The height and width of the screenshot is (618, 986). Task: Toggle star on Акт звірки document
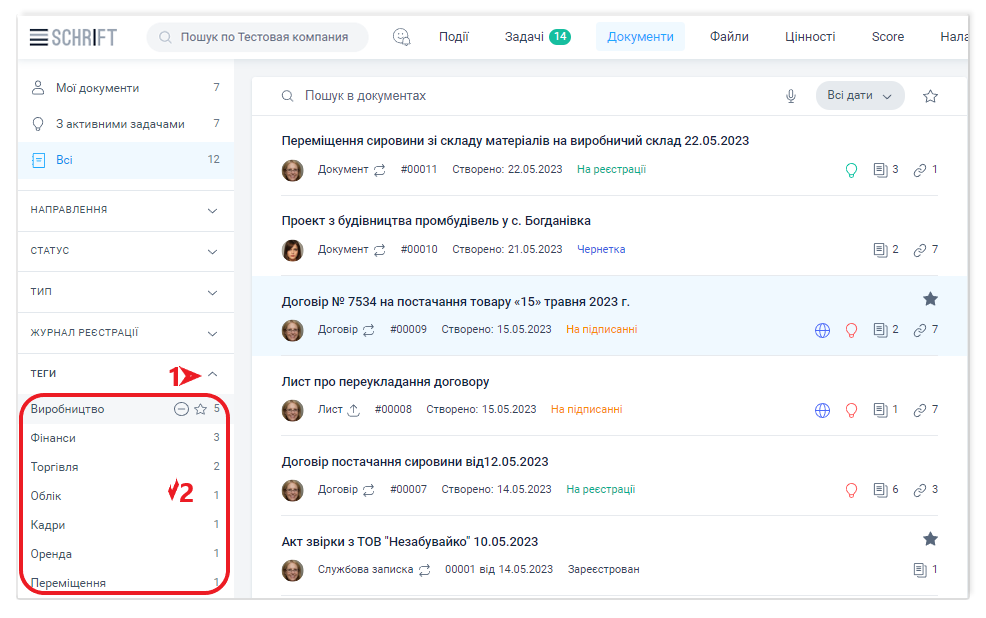click(930, 539)
